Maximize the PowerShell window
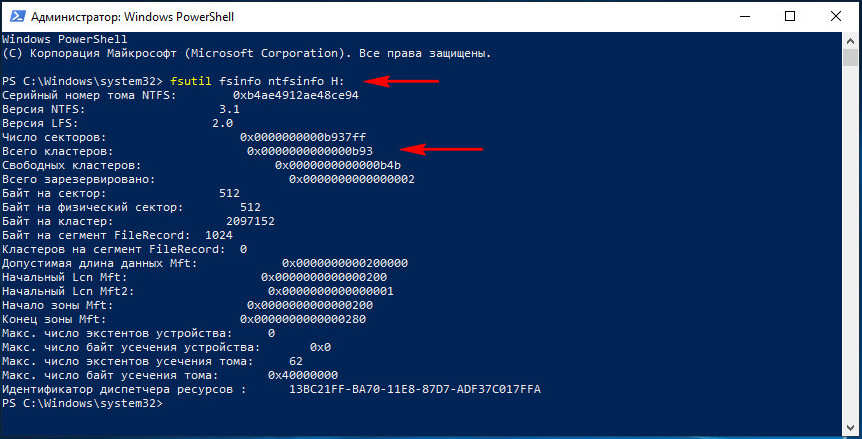The width and height of the screenshot is (862, 439). (790, 16)
